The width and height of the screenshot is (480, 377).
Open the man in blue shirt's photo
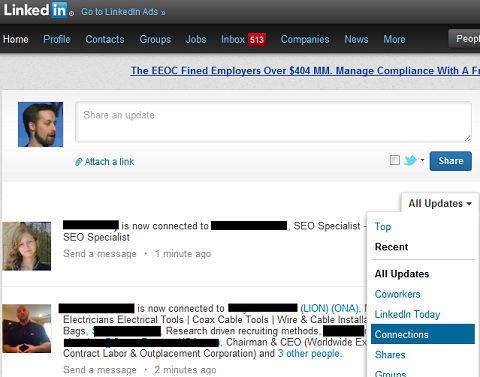point(27,328)
